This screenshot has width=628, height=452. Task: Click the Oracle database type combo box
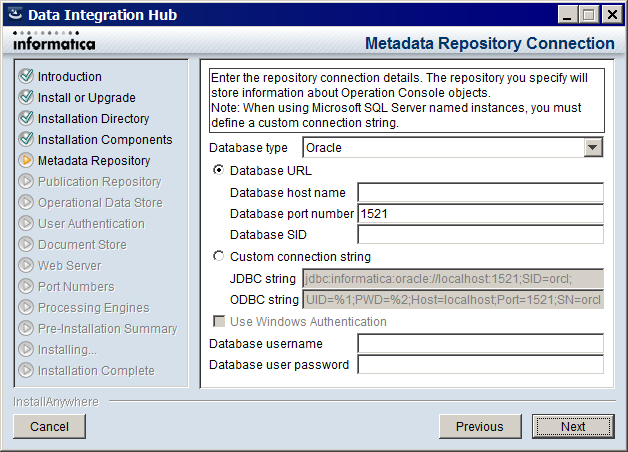pos(453,147)
